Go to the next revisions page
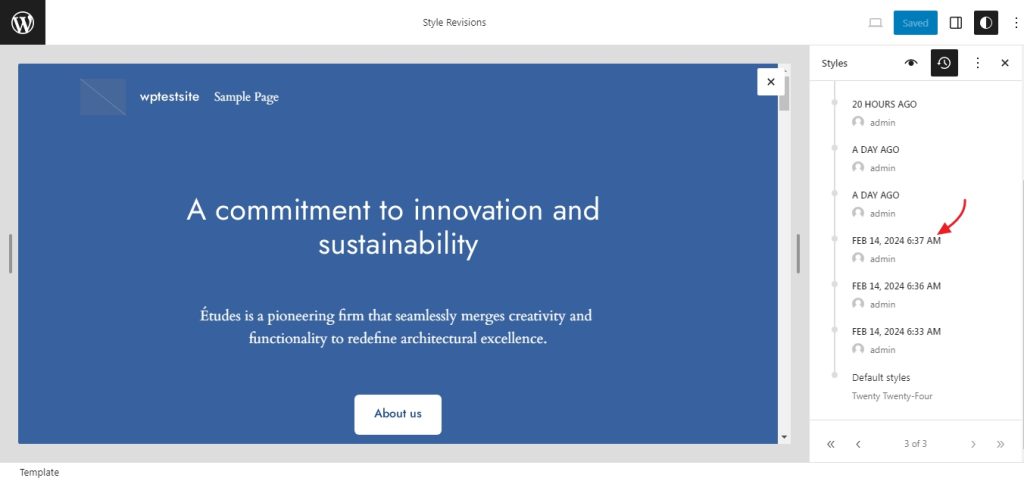Screen dimensions: 1024x481 tap(973, 444)
